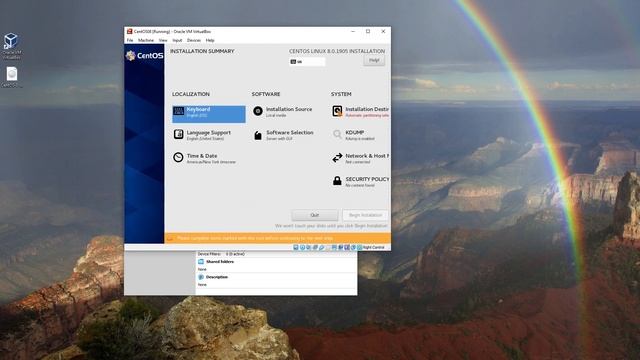Select the CentOS file on the desktop

11,78
